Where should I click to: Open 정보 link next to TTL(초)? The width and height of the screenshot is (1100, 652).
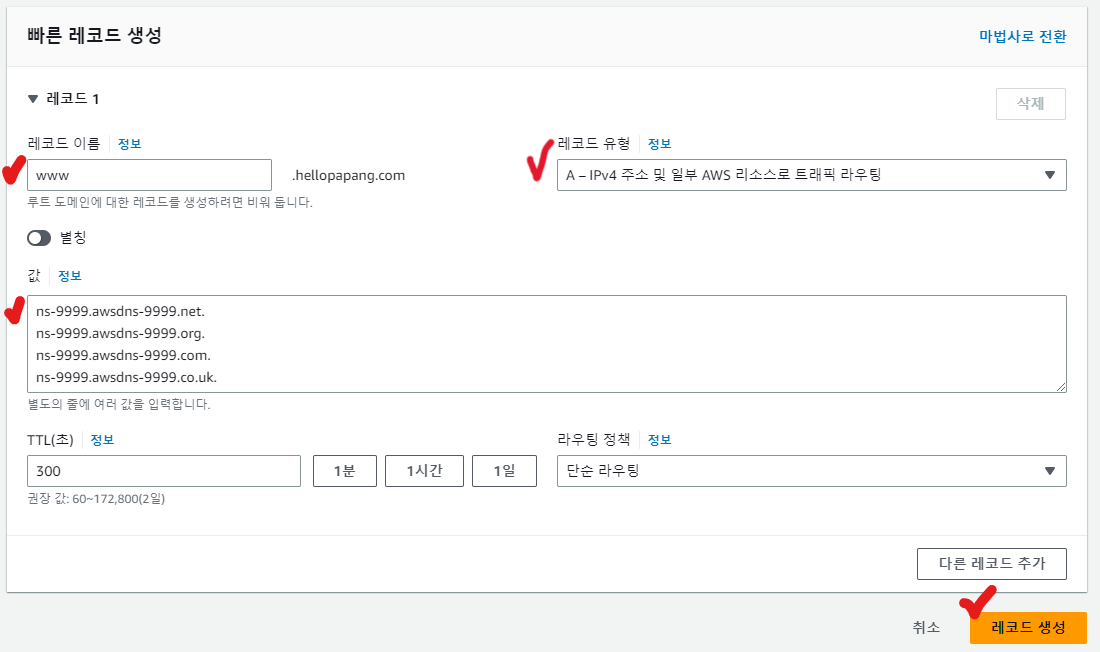click(103, 440)
